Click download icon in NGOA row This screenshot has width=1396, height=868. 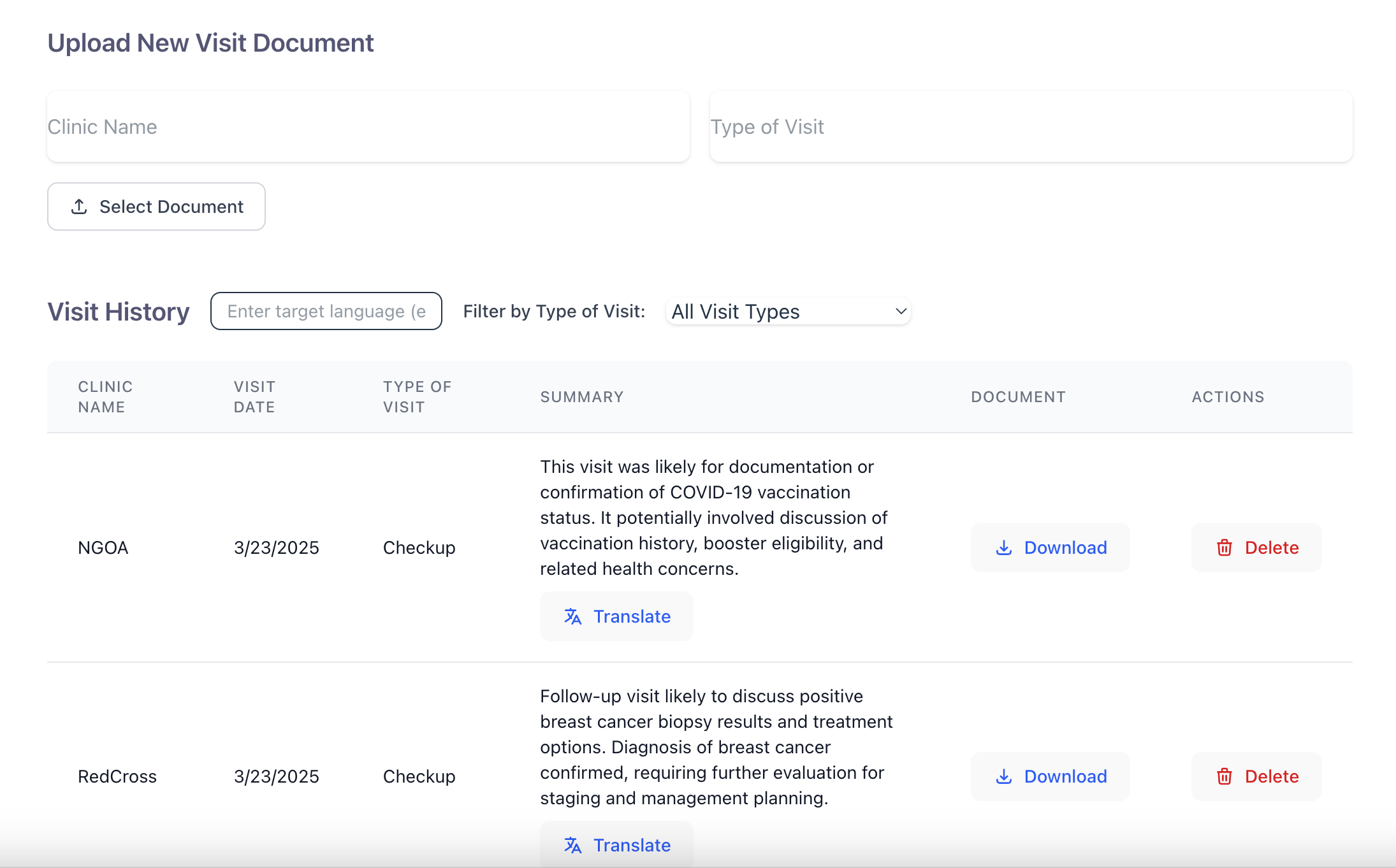[x=1004, y=547]
